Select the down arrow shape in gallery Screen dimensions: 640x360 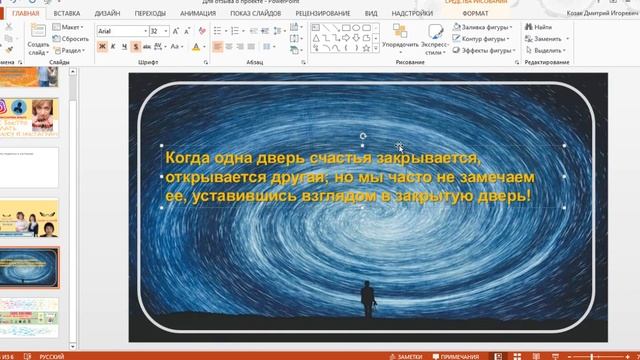click(x=356, y=38)
